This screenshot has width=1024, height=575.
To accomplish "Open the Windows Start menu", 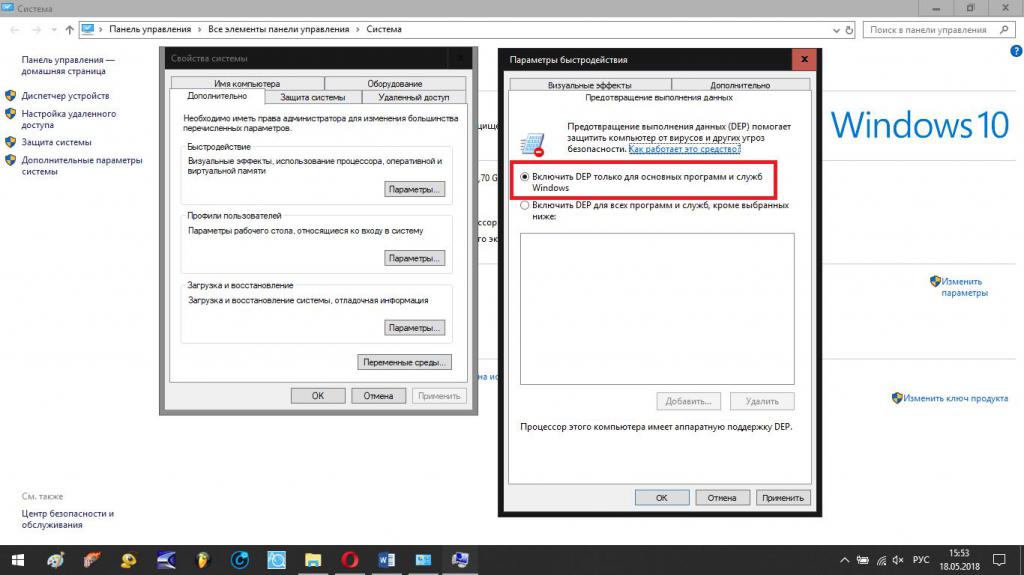I will 18,560.
